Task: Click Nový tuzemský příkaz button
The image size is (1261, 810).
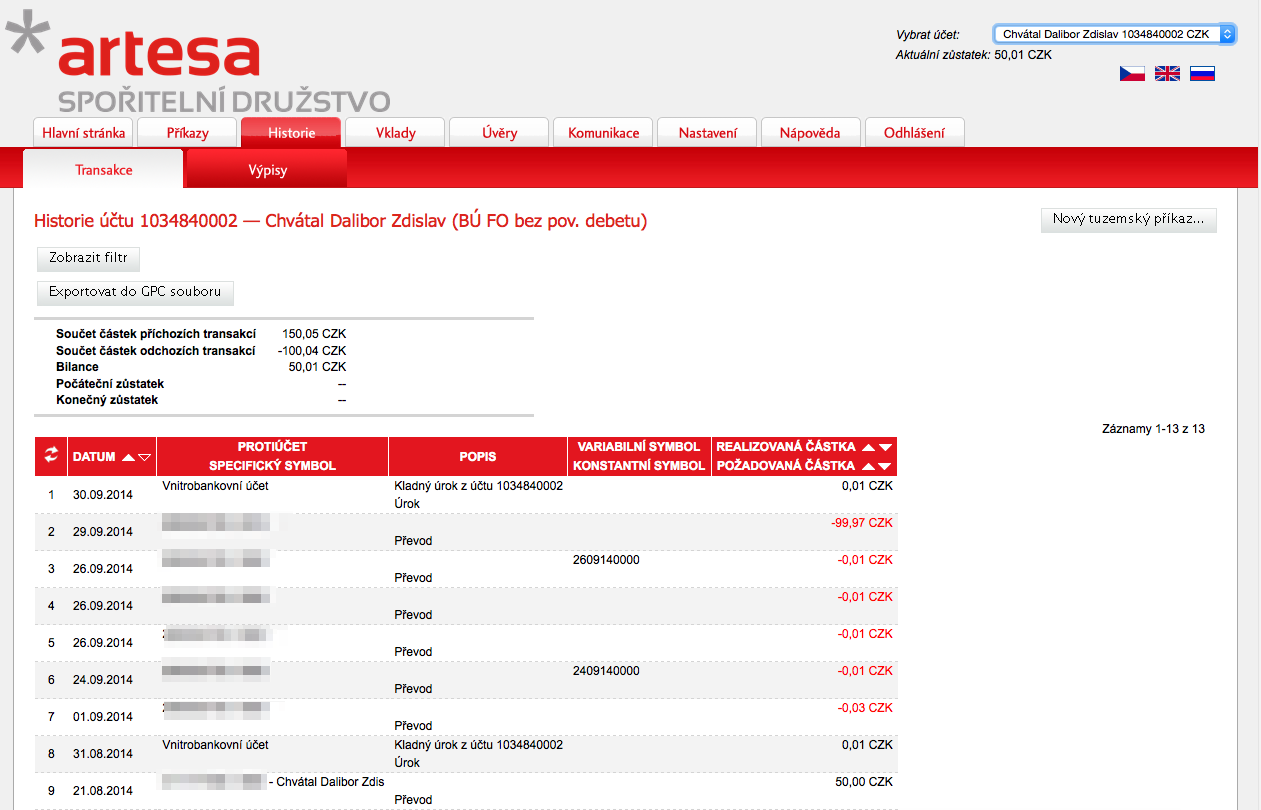Action: (1129, 219)
